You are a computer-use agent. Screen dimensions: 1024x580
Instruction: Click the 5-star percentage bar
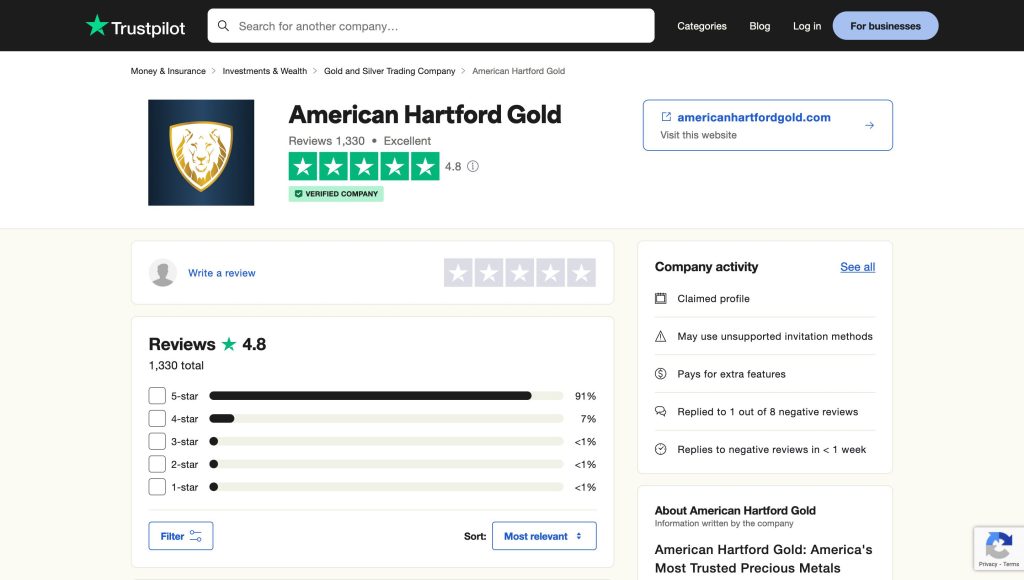[x=386, y=396]
